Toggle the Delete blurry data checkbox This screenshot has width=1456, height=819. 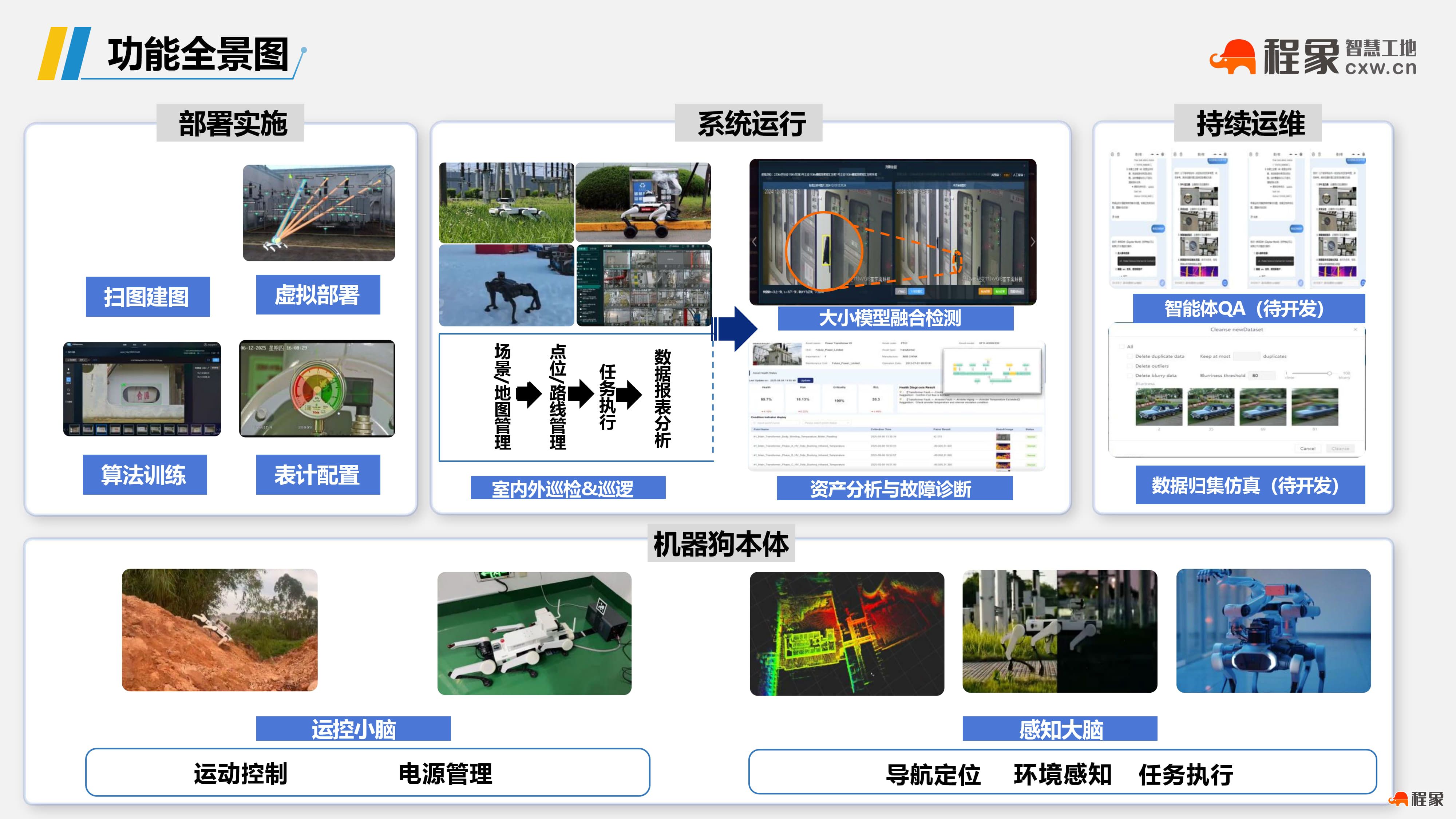(1130, 375)
